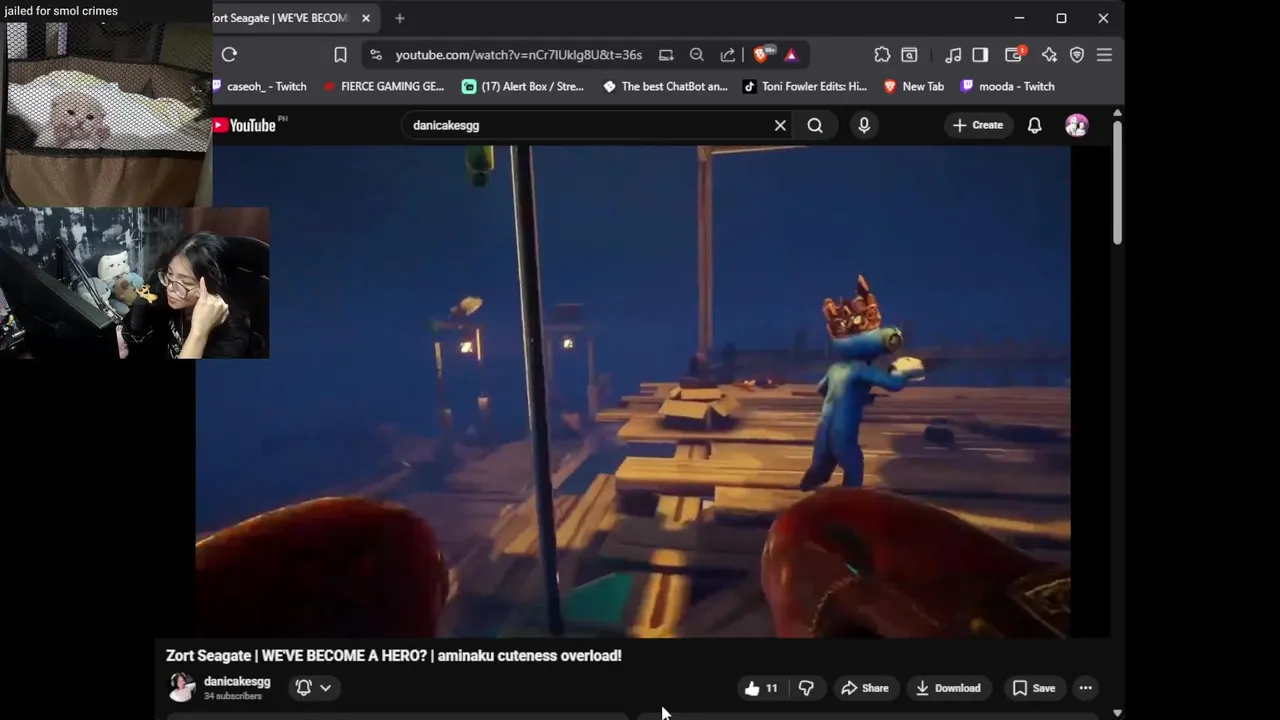1280x720 pixels.
Task: Open the danicakesgg channel name link
Action: point(237,682)
